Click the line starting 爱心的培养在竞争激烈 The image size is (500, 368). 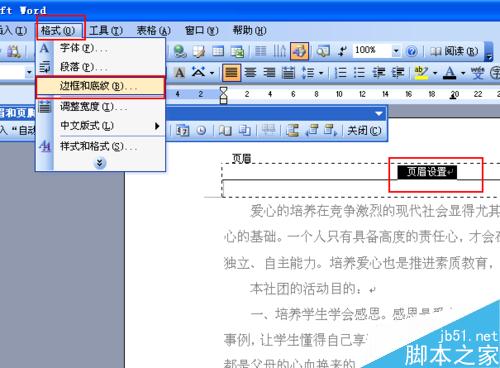coord(375,211)
